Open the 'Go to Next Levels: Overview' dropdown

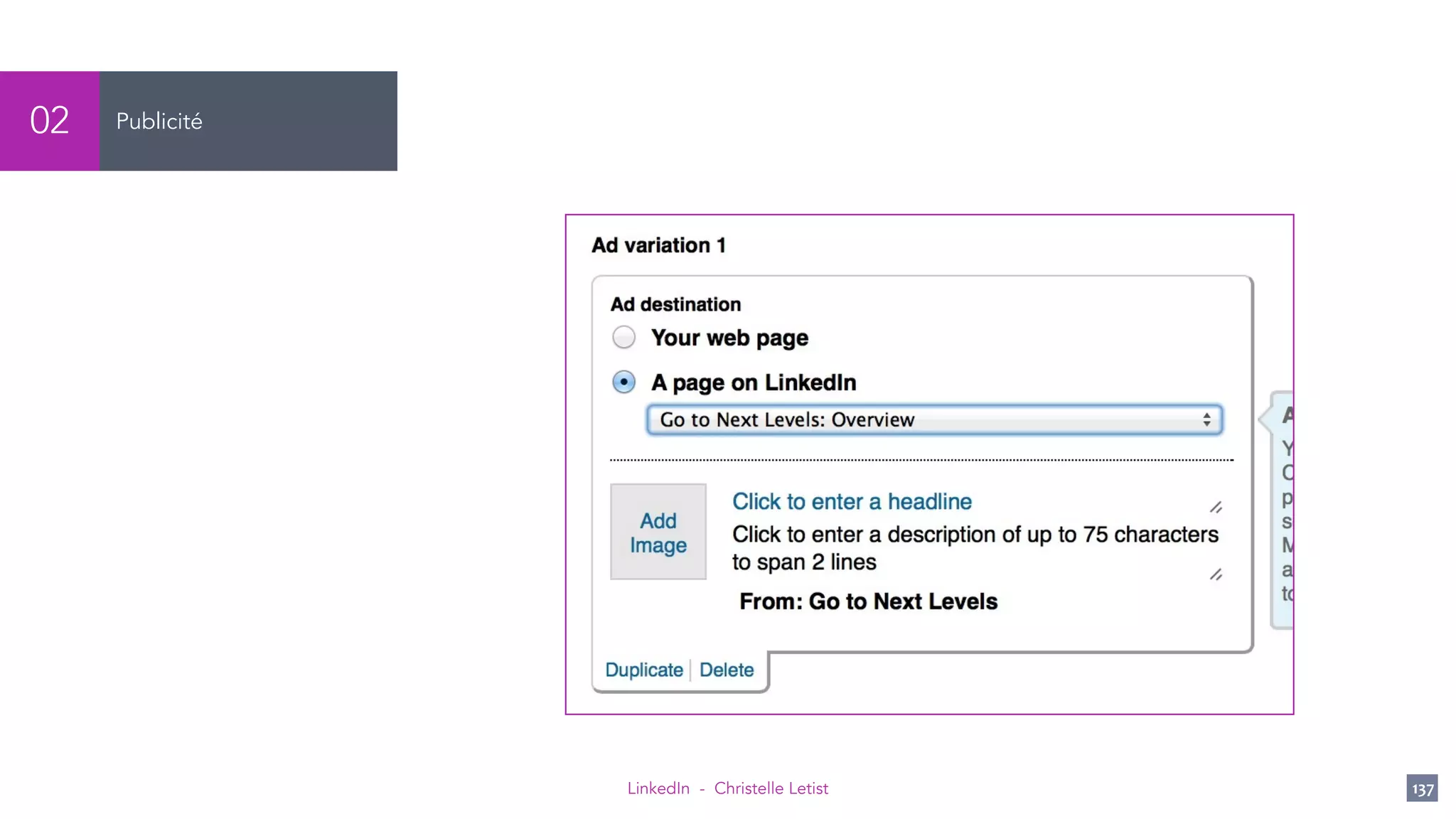click(x=934, y=419)
